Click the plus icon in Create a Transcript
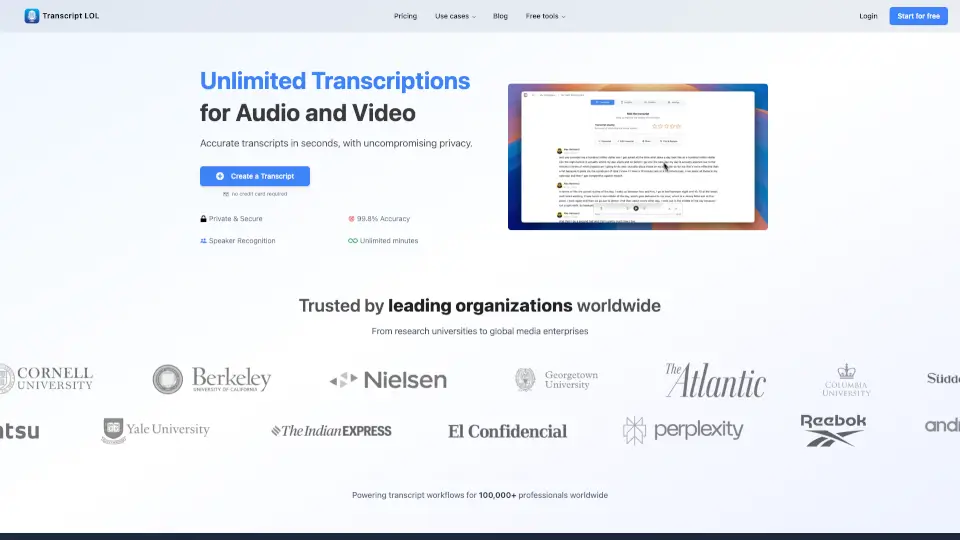The height and width of the screenshot is (540, 960). [220, 176]
